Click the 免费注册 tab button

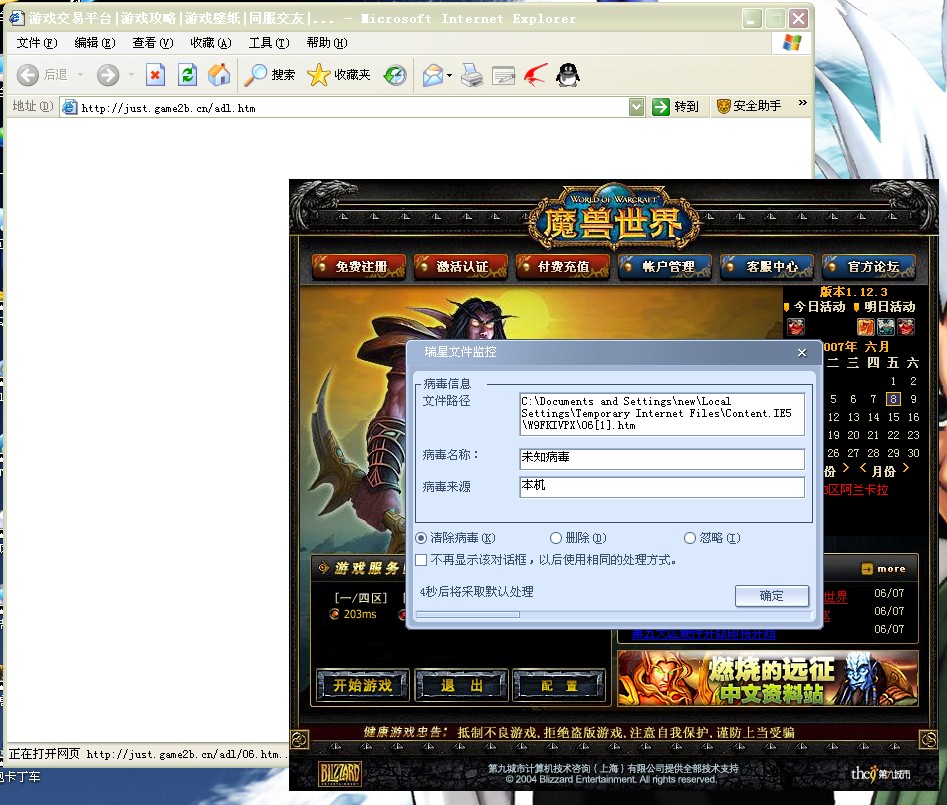pos(359,266)
